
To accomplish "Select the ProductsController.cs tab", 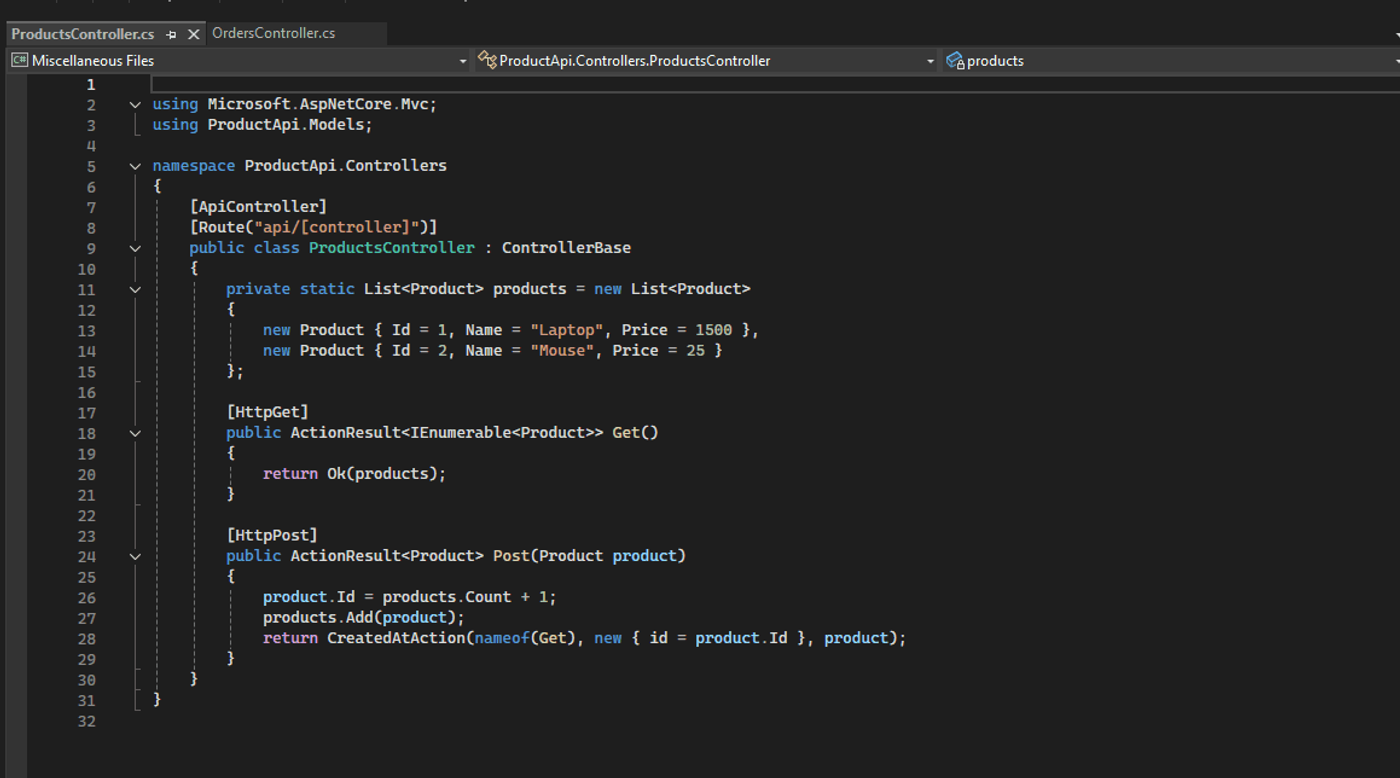I will (x=82, y=34).
